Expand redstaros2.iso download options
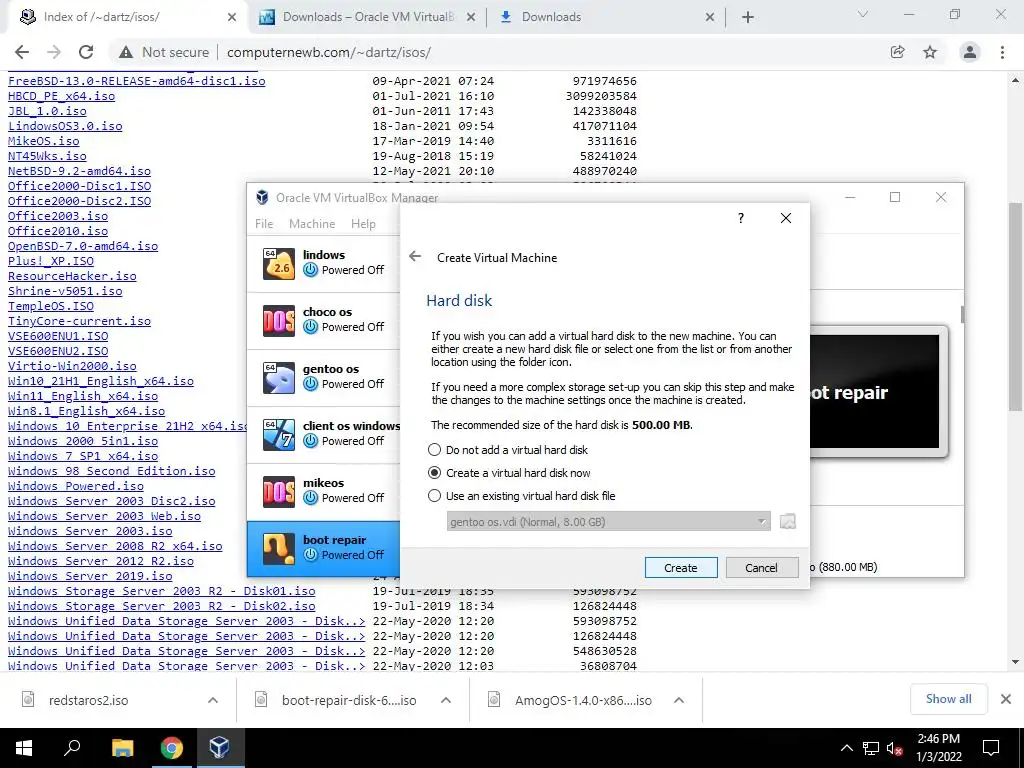1024x768 pixels. coord(213,700)
